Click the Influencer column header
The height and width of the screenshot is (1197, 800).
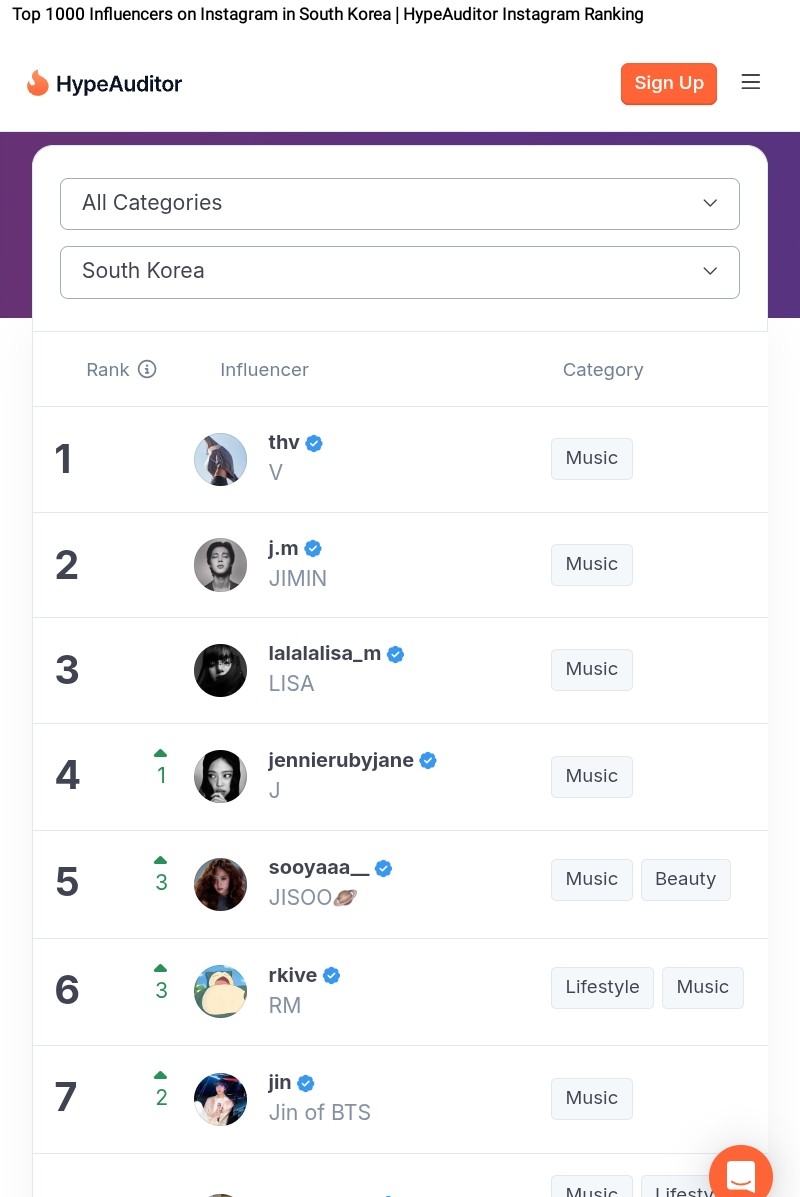click(264, 369)
